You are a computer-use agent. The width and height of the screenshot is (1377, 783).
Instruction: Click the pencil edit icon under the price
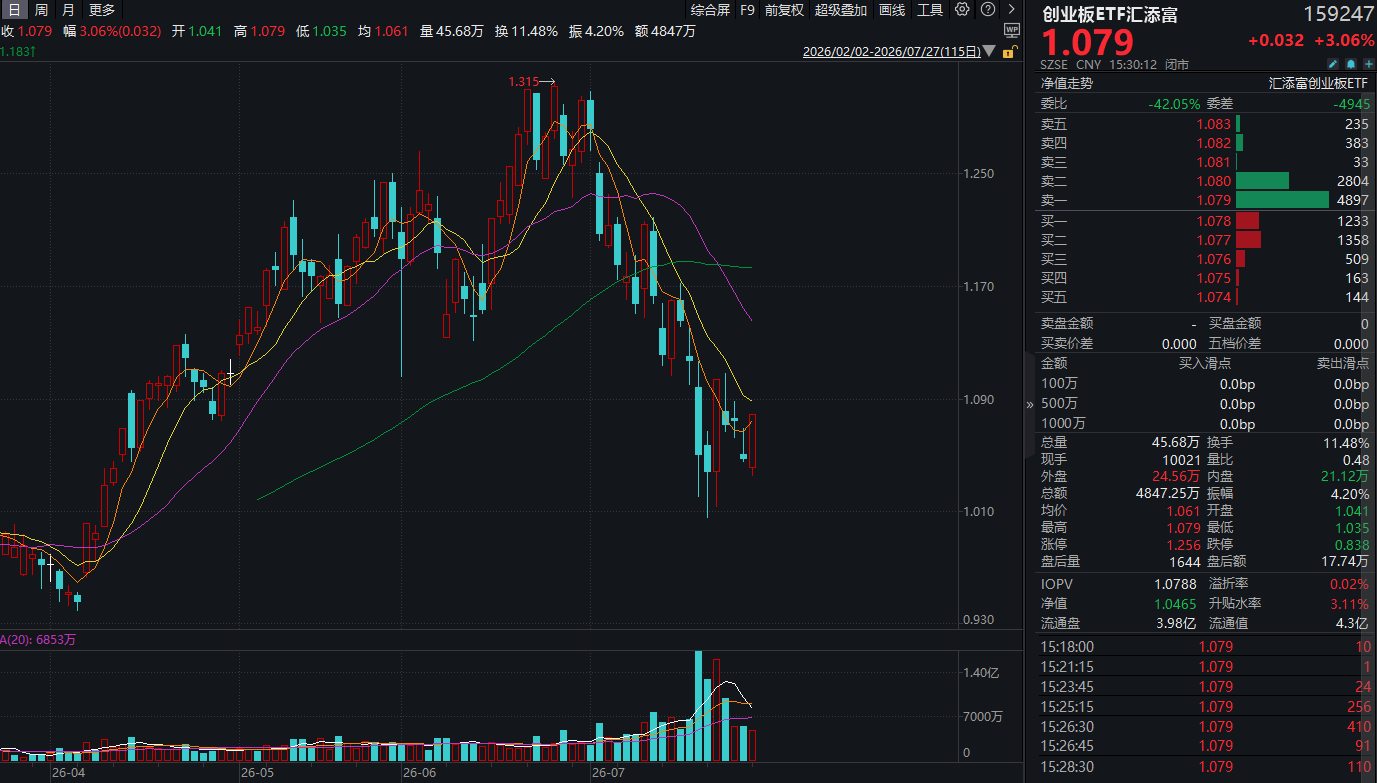(x=1333, y=64)
